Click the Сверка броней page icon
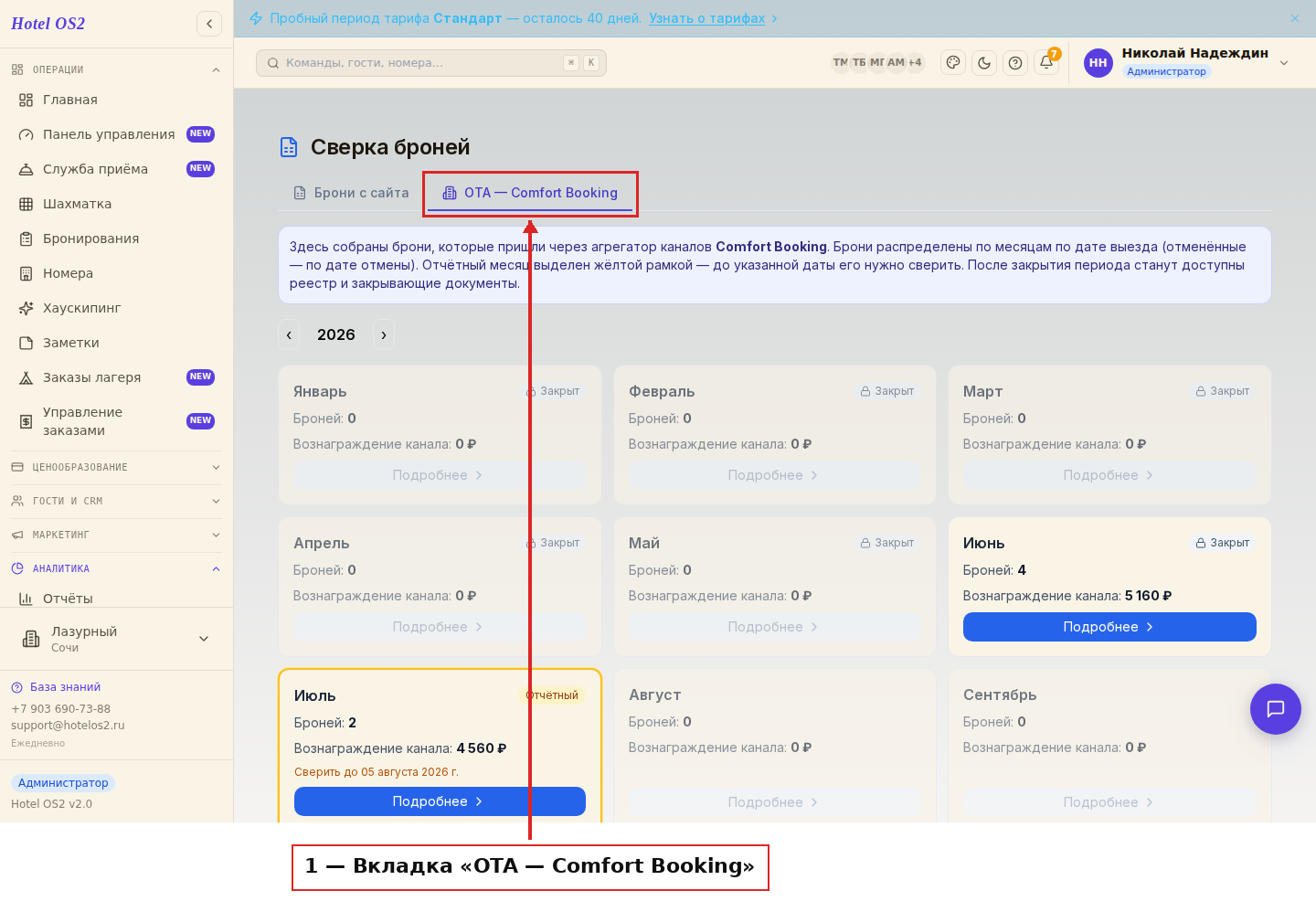The height and width of the screenshot is (912, 1316). (289, 147)
